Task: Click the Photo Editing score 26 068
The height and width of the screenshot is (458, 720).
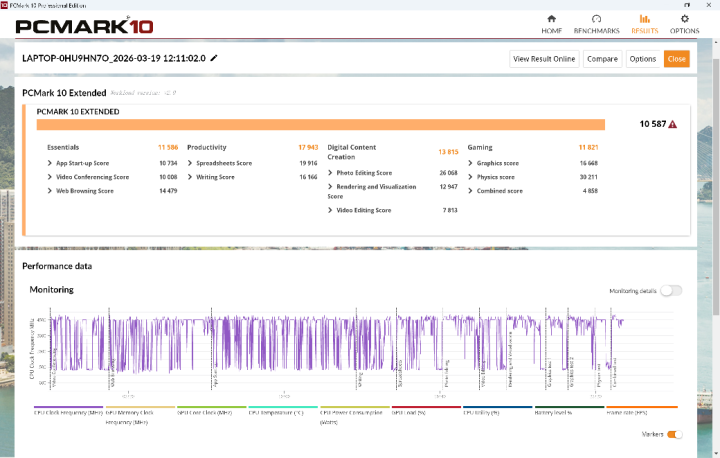Action: point(448,173)
